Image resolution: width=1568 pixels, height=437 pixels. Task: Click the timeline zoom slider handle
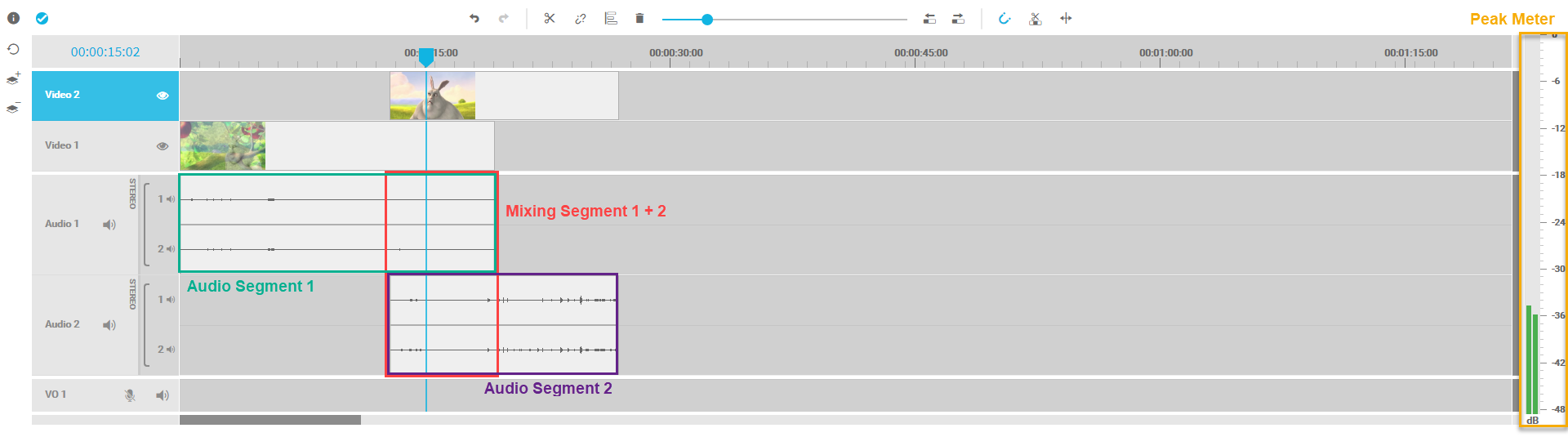coord(707,20)
